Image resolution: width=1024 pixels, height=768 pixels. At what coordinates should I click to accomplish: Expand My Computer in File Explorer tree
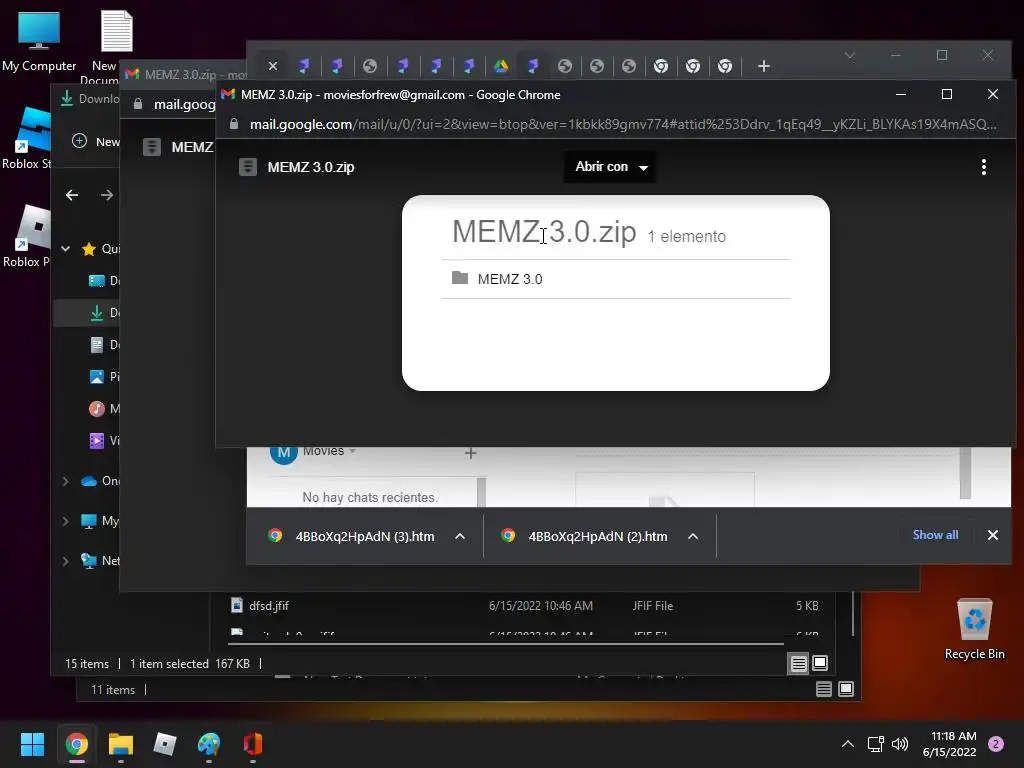(65, 521)
